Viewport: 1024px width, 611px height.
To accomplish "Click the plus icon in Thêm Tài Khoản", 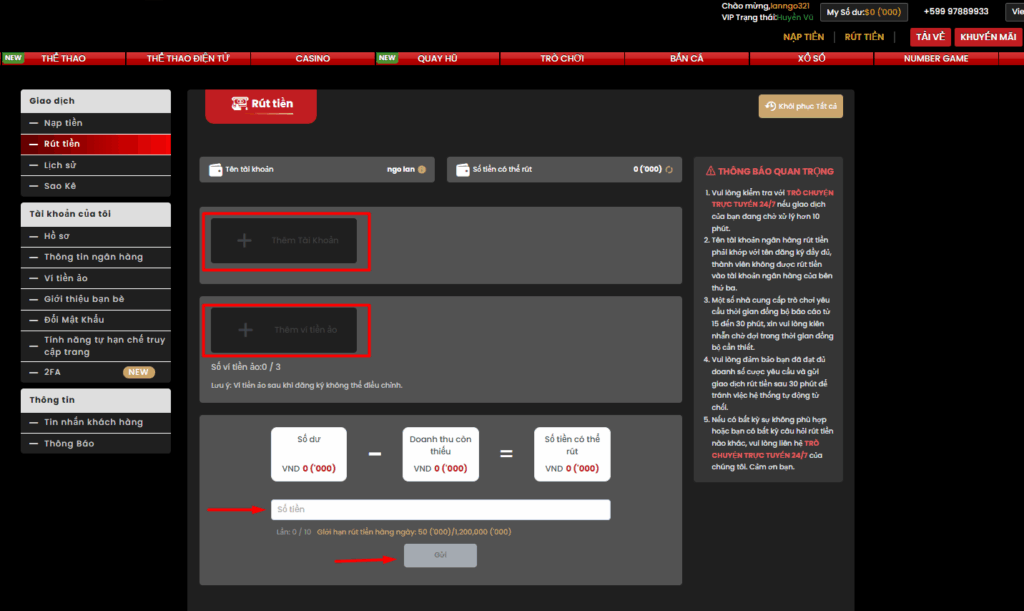I will click(x=244, y=241).
